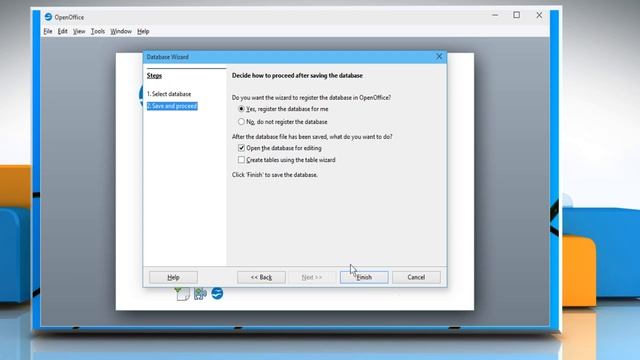The height and width of the screenshot is (360, 640).
Task: Click the blue OpenOffice info icon in Start Center
Action: tap(217, 293)
